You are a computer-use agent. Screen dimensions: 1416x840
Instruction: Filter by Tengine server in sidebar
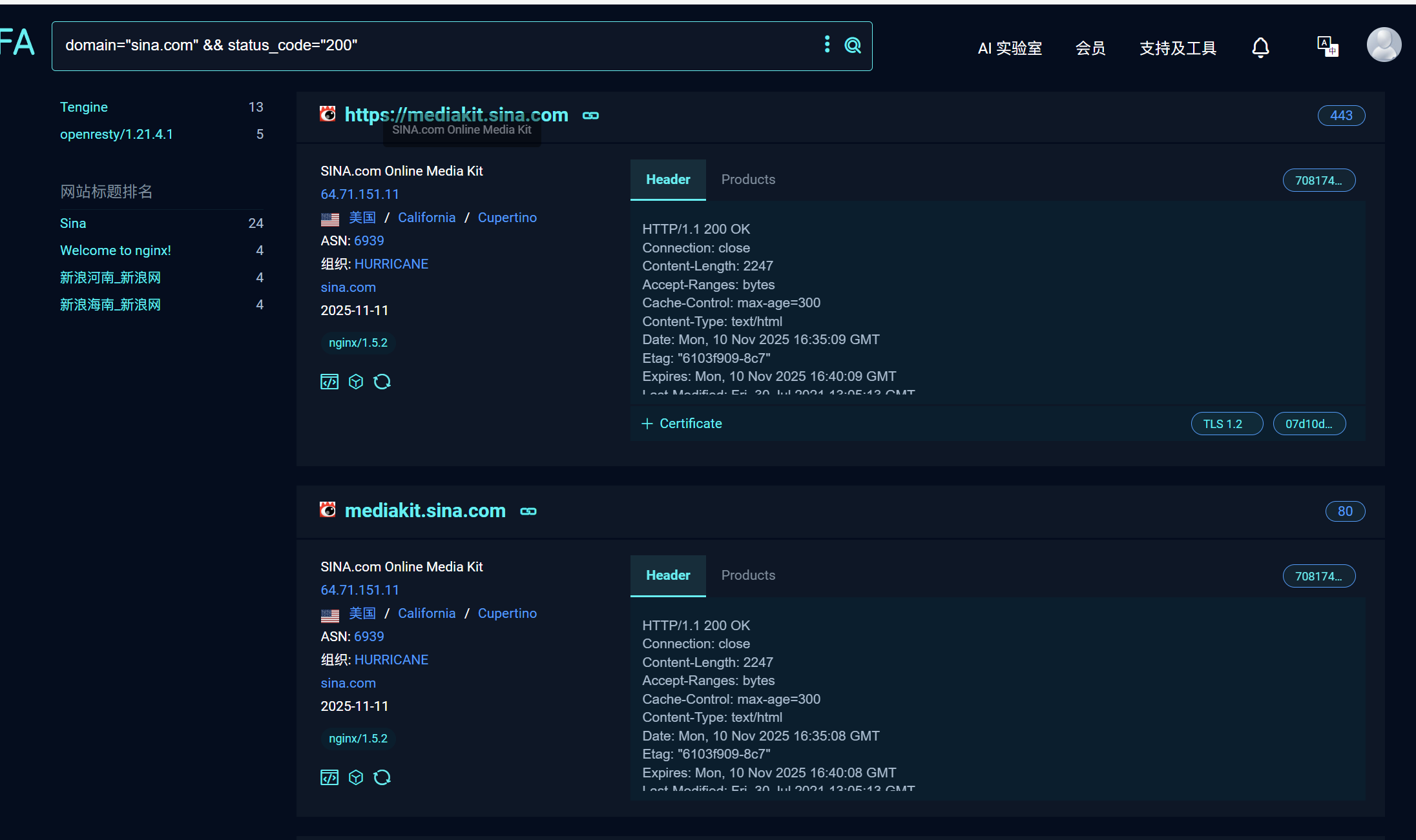coord(84,107)
